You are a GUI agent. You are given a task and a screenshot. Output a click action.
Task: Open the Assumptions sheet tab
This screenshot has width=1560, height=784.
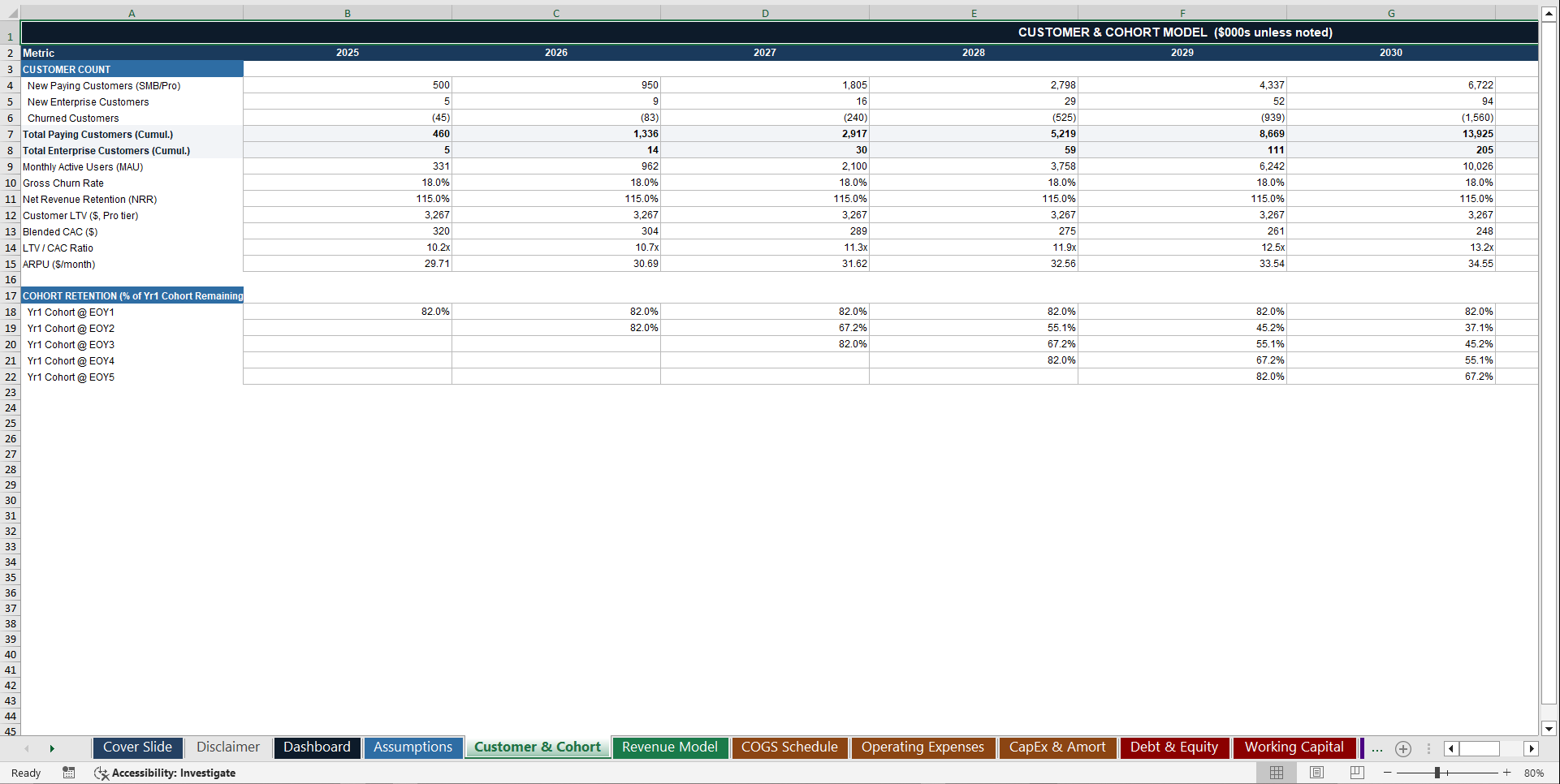click(x=413, y=747)
